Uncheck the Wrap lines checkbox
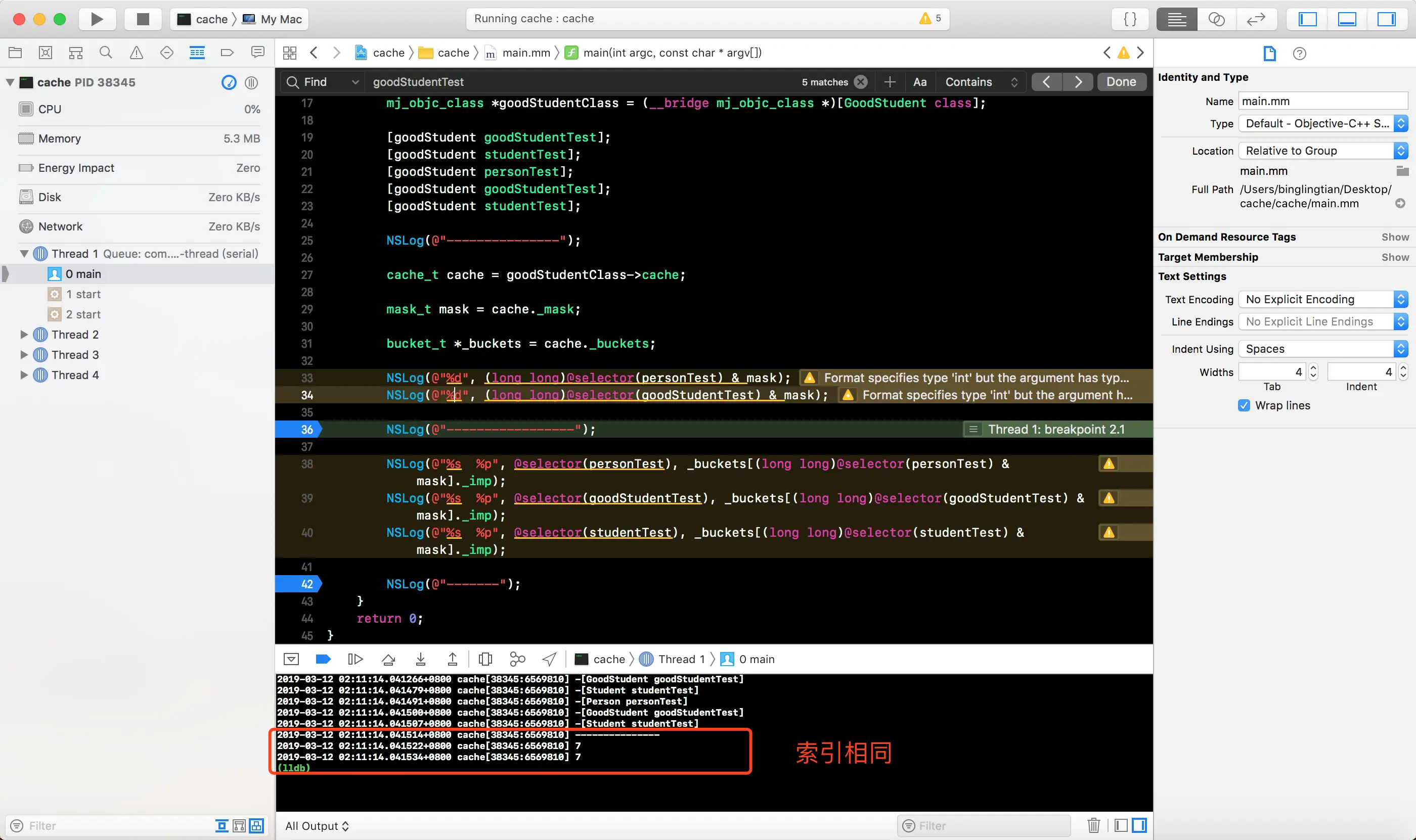Image resolution: width=1416 pixels, height=840 pixels. coord(1244,405)
